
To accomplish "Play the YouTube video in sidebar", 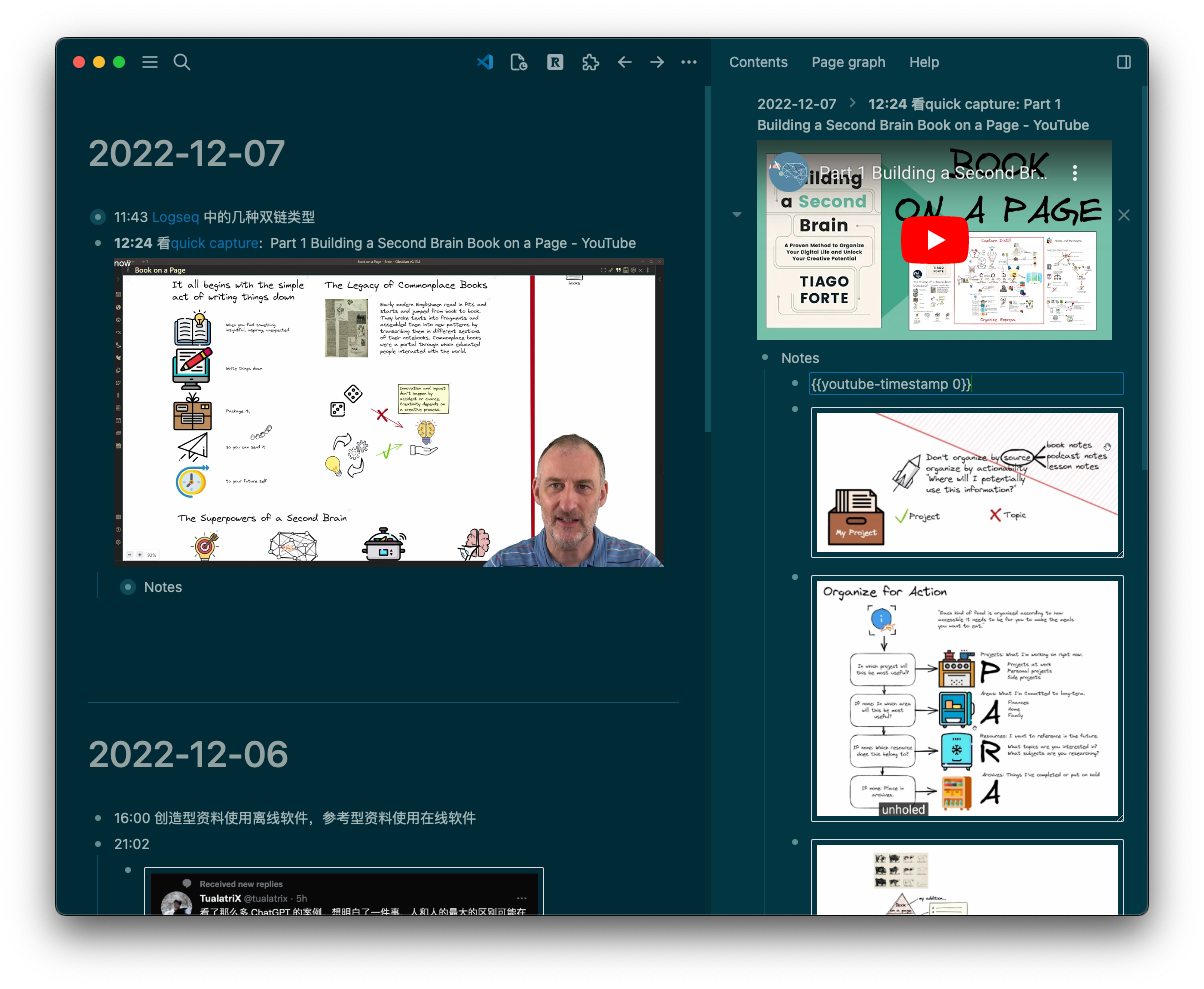I will [x=935, y=240].
